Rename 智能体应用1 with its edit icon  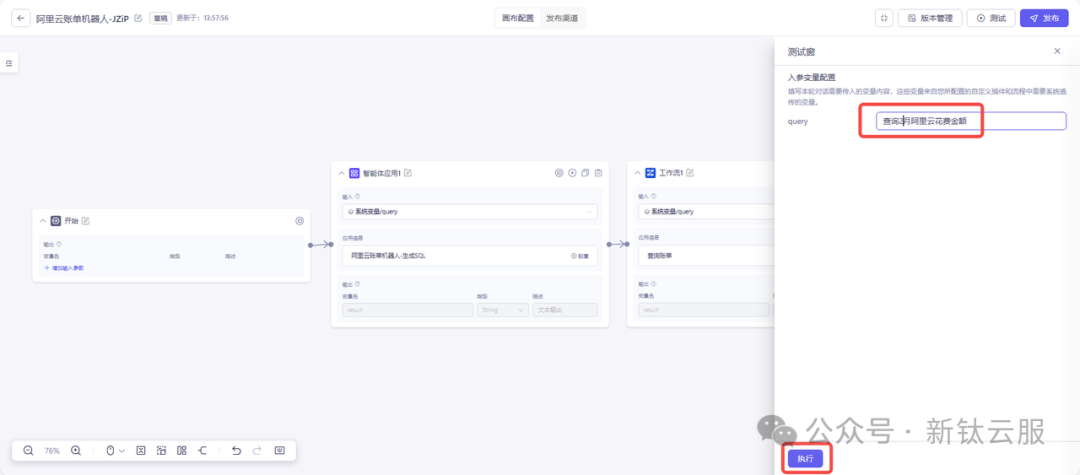pos(408,173)
